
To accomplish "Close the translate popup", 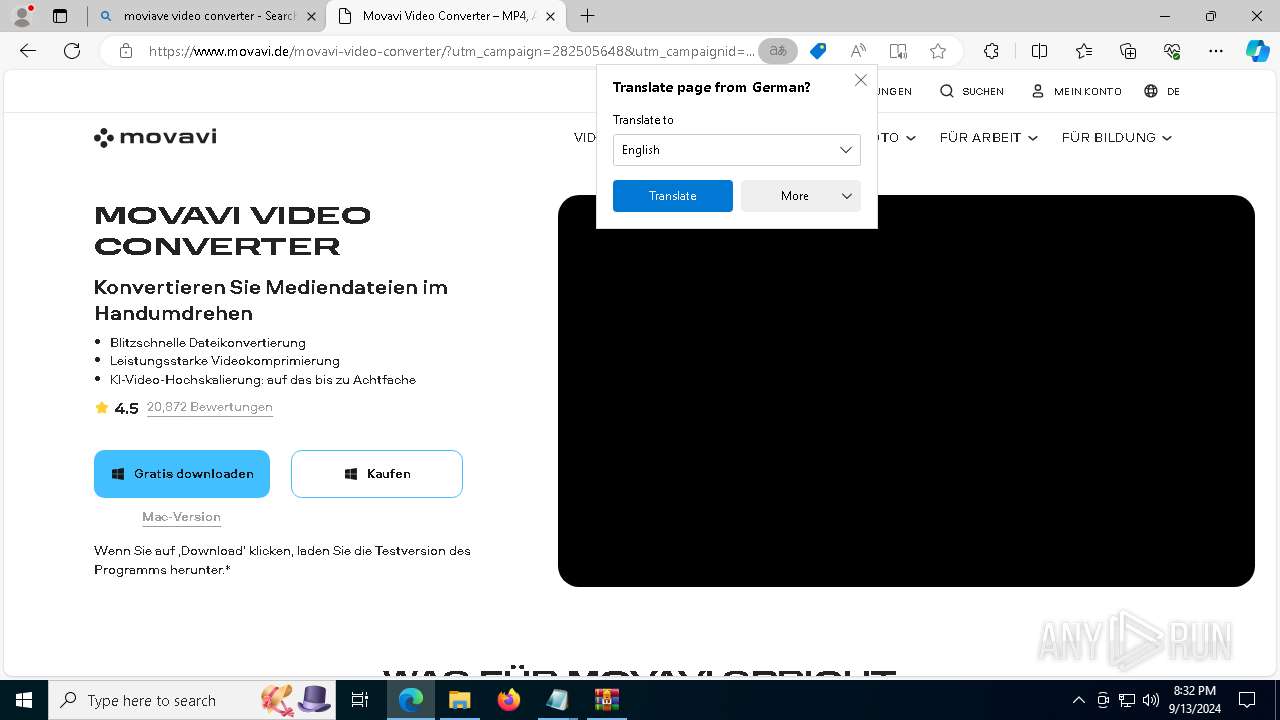I will tap(860, 80).
